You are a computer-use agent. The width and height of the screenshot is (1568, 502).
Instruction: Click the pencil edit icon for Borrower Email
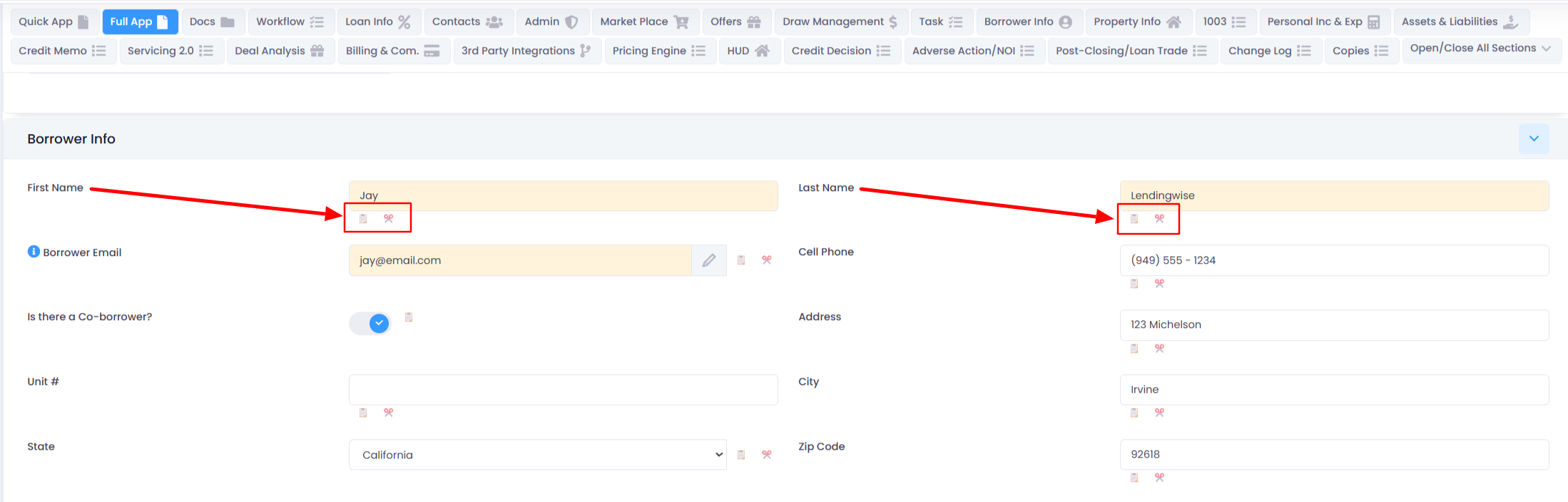708,260
